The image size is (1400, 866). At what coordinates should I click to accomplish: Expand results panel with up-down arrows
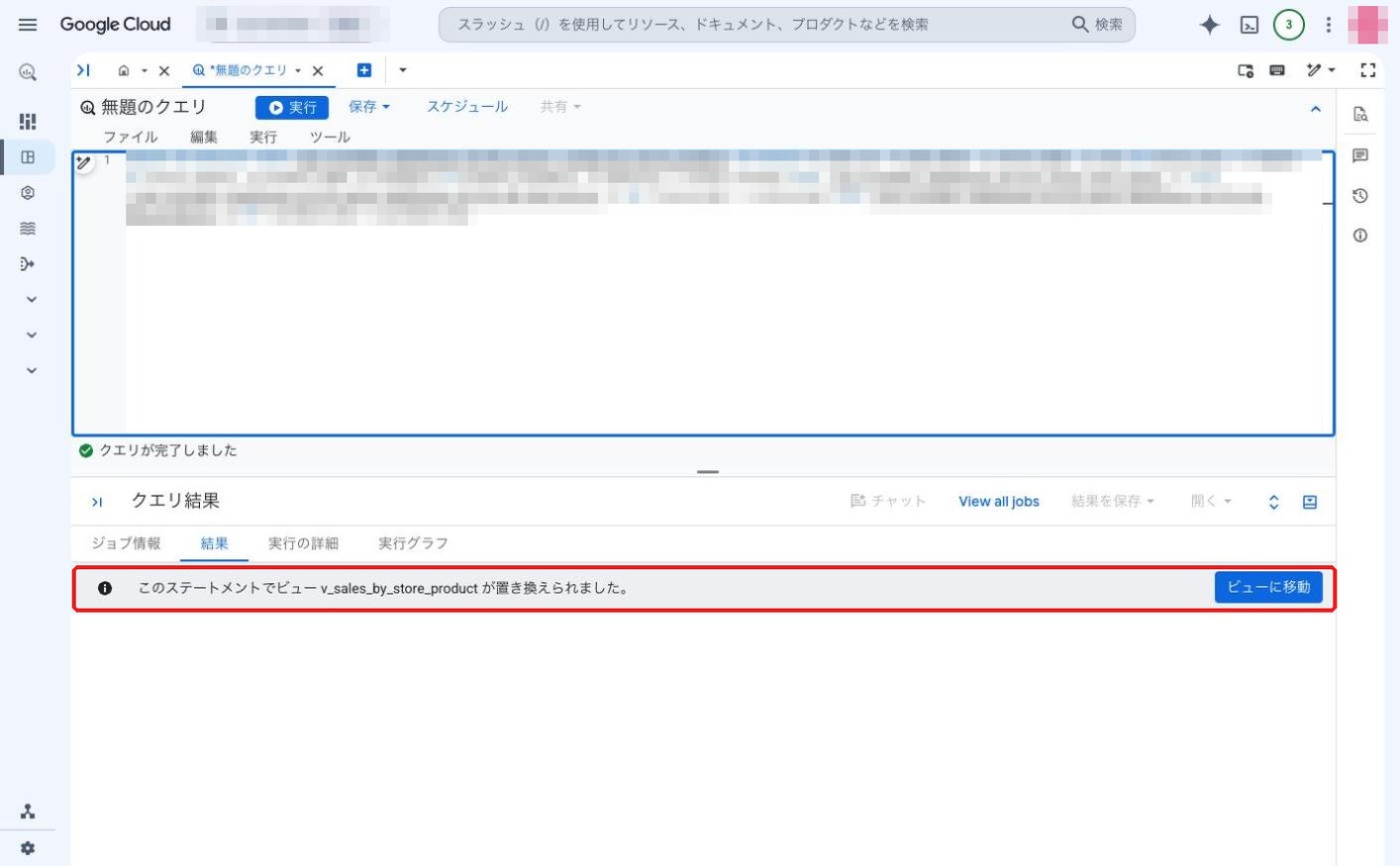click(x=1274, y=503)
